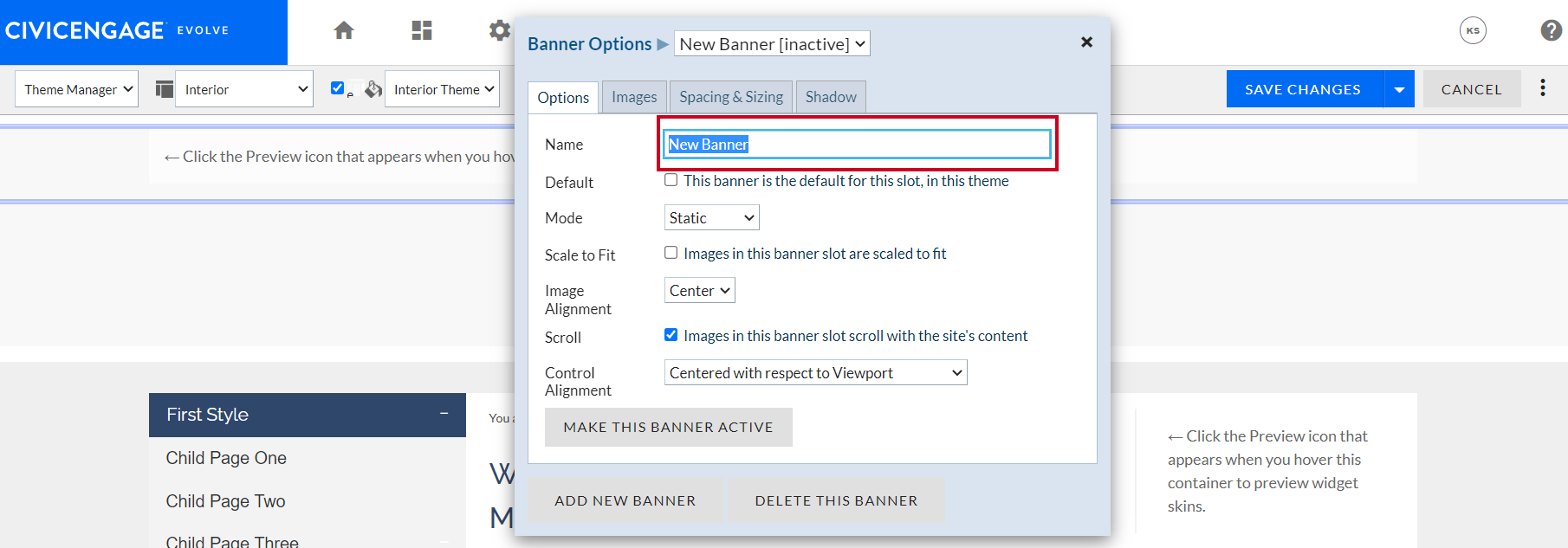Toggle the checkbox next to Interior dropdown
The width and height of the screenshot is (1568, 548).
[338, 87]
